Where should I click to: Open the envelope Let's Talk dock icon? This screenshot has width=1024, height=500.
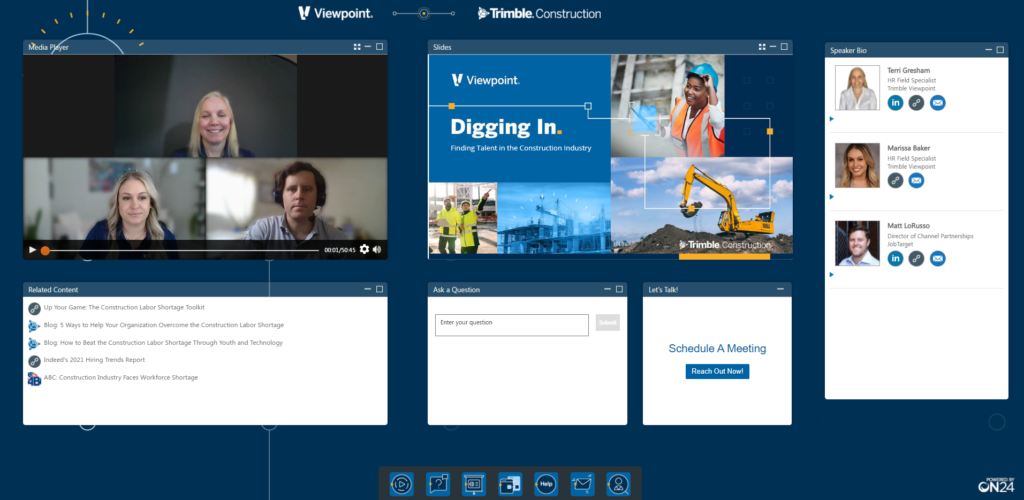point(582,484)
